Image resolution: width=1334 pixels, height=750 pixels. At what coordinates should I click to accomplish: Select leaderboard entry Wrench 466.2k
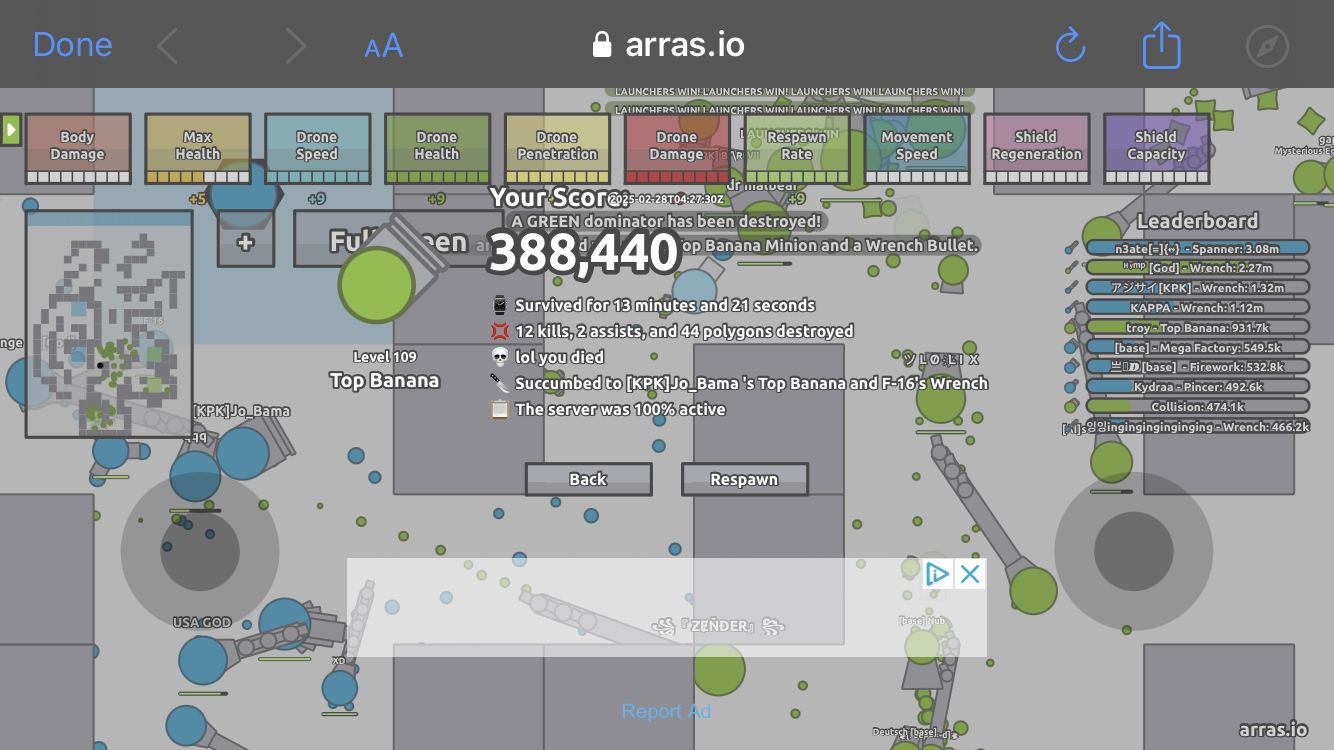pyautogui.click(x=1197, y=427)
